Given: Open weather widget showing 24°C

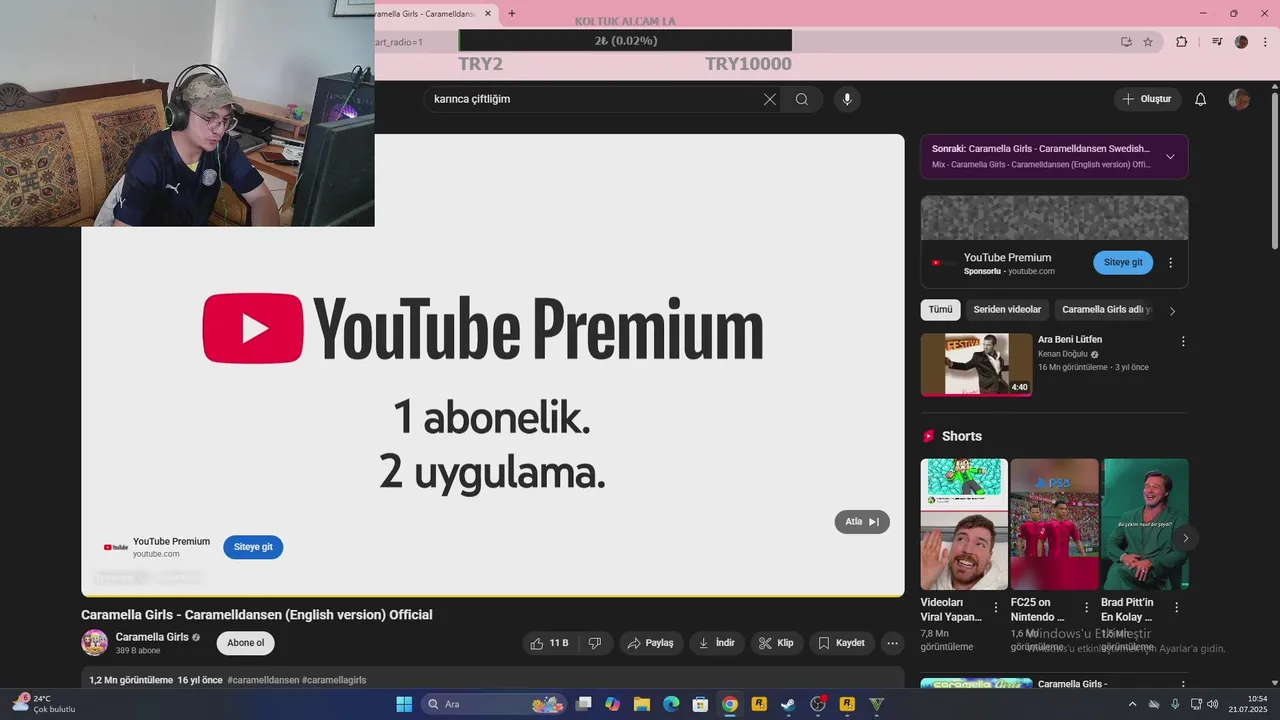Looking at the screenshot, I should tap(43, 704).
